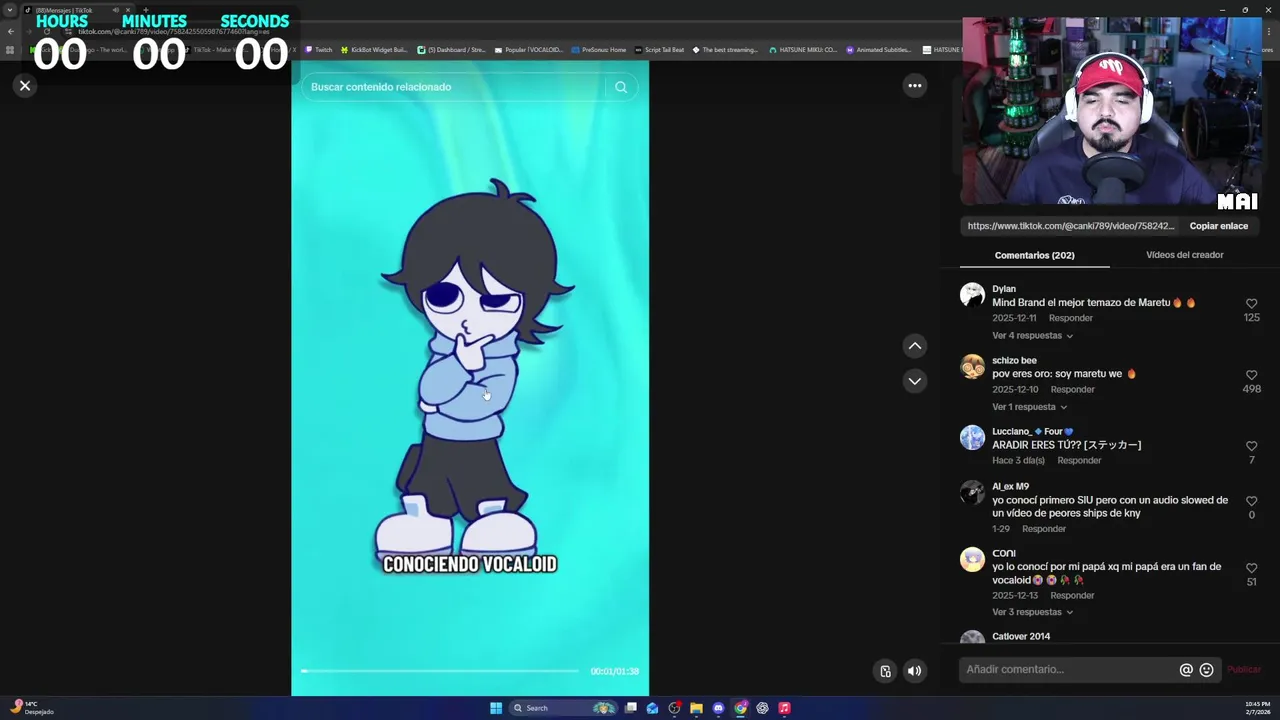Open the Popular VOCALOID bookmark
The image size is (1280, 720).
(x=529, y=50)
